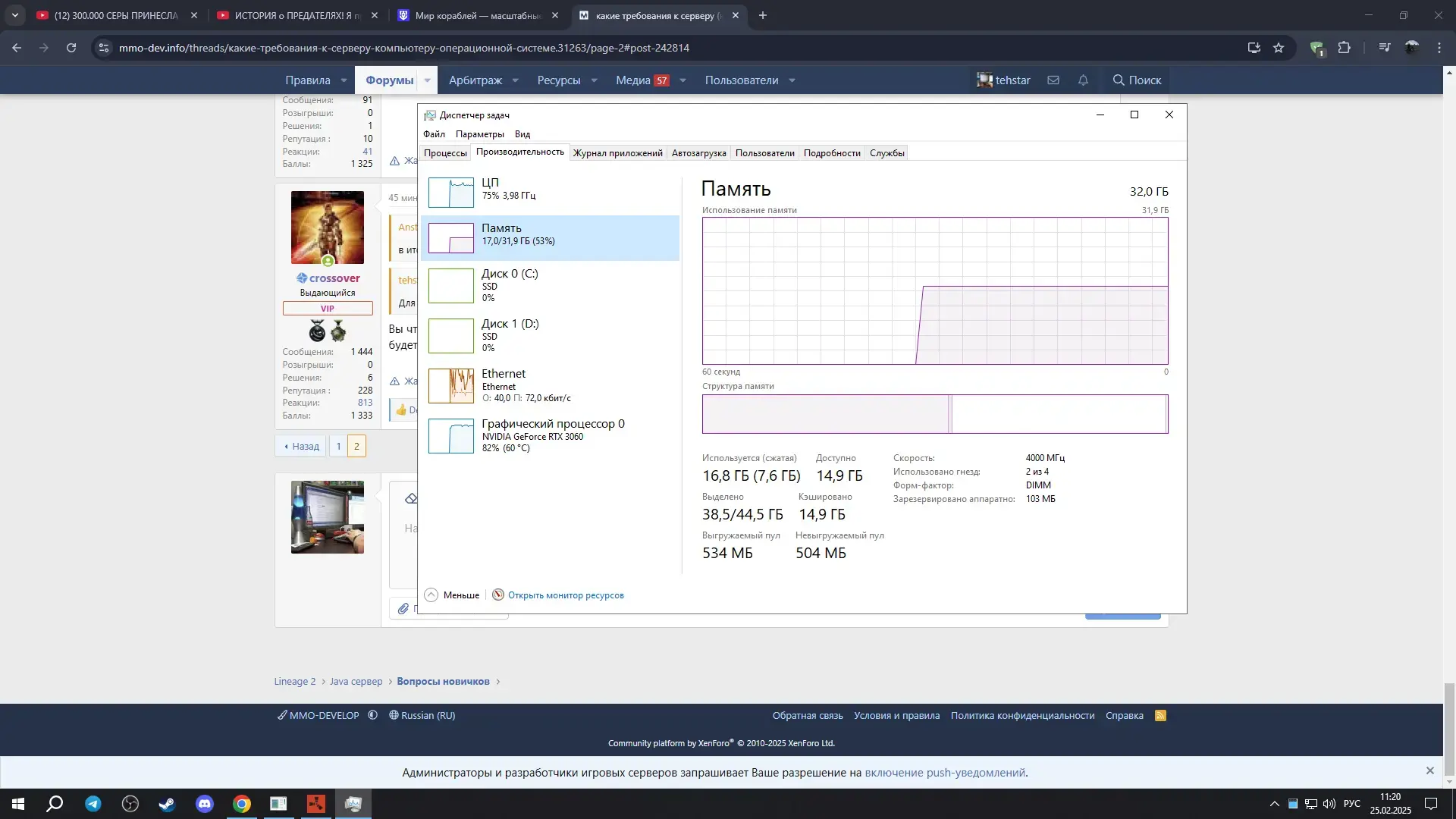1456x819 pixels.
Task: Open the install-app icon in address bar
Action: click(1254, 48)
